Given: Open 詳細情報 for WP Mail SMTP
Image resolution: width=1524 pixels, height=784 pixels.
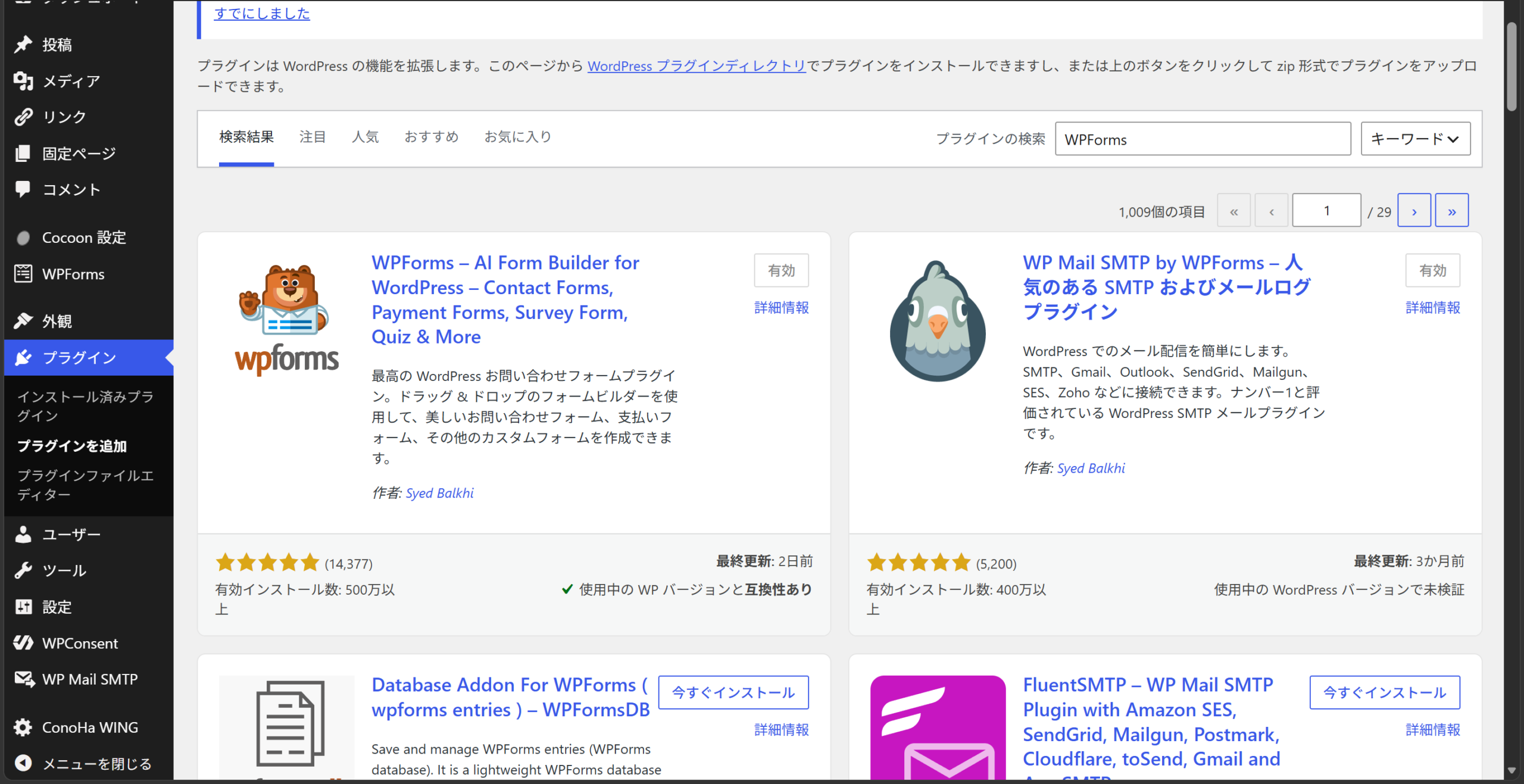Looking at the screenshot, I should (x=1432, y=308).
